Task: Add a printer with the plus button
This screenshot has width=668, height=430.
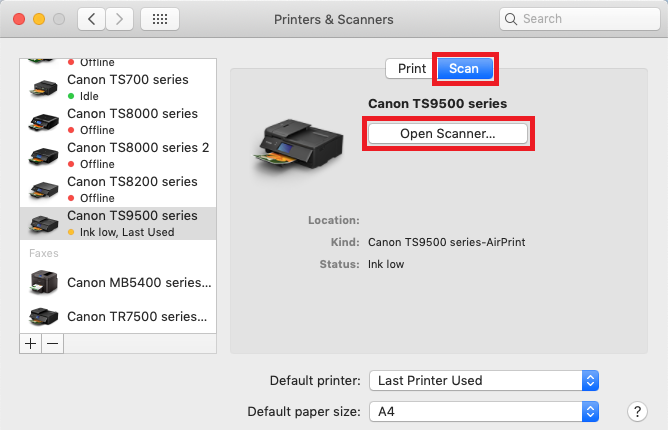Action: (30, 343)
